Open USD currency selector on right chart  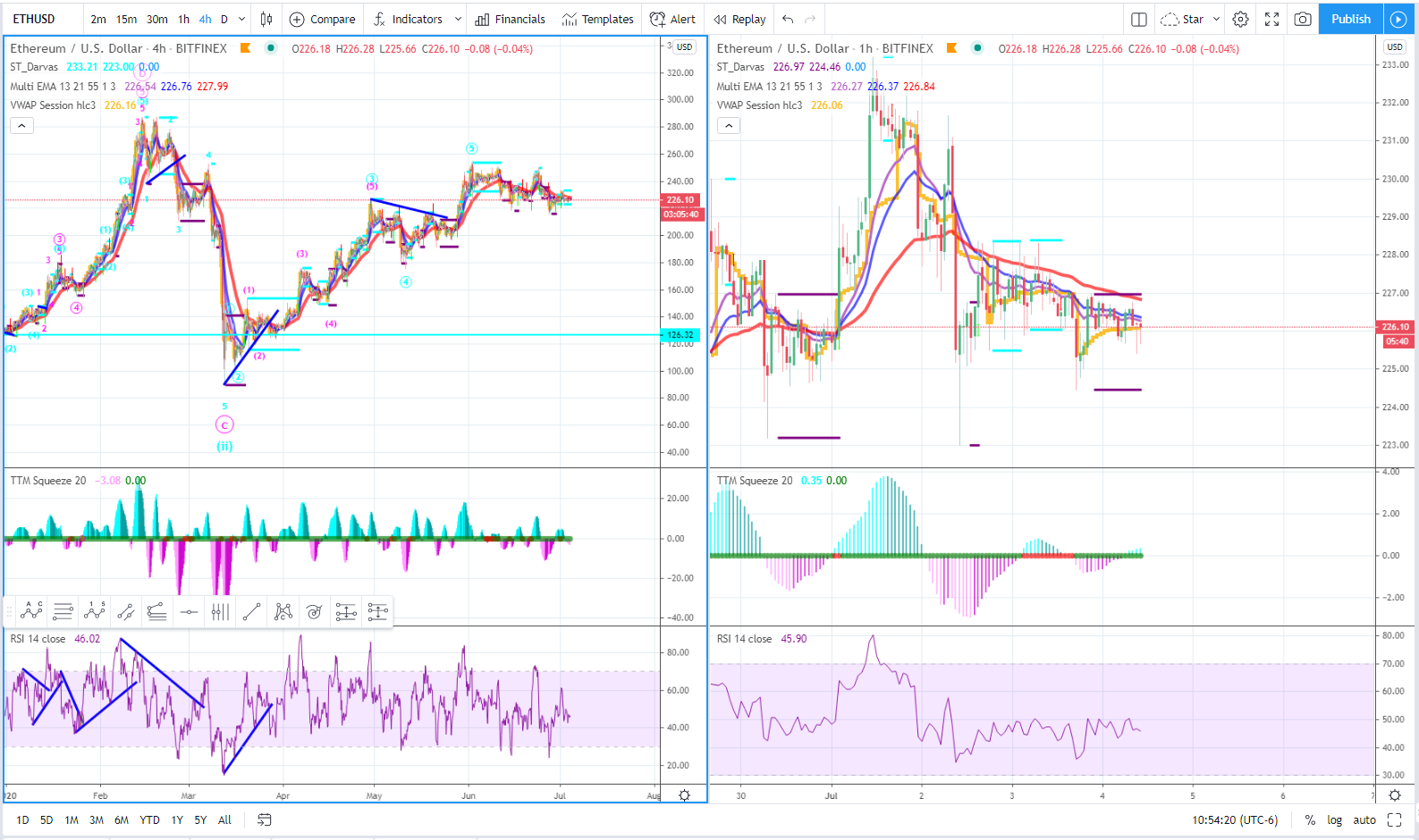point(1394,47)
